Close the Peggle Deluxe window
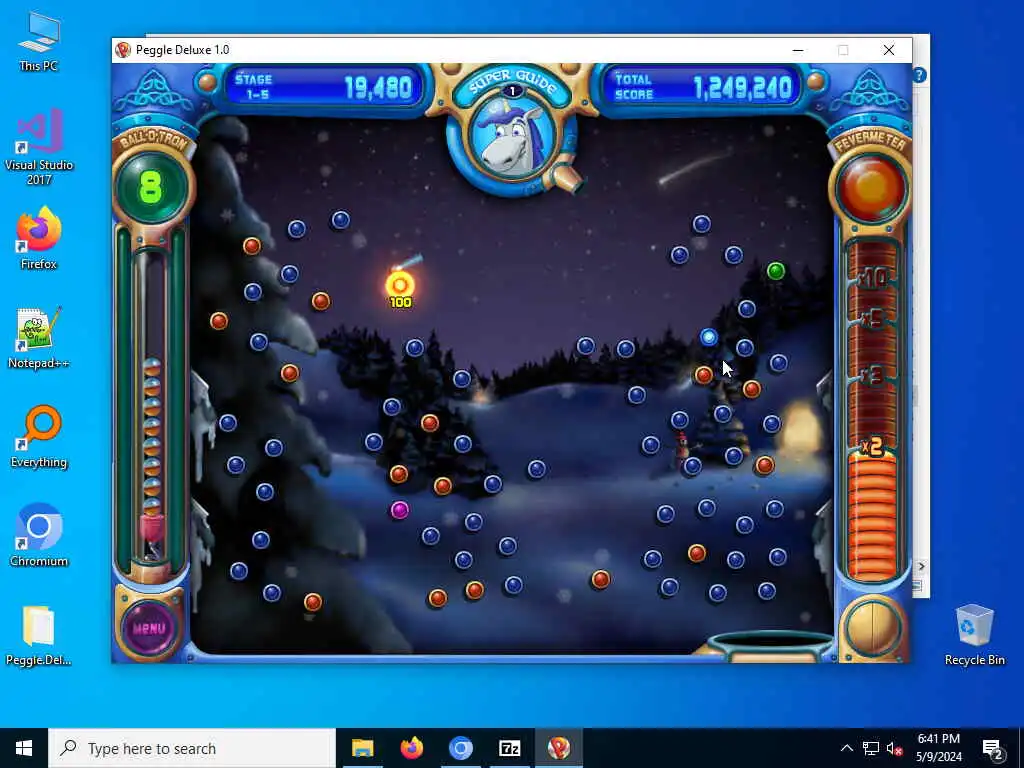Image resolution: width=1024 pixels, height=768 pixels. click(x=889, y=50)
